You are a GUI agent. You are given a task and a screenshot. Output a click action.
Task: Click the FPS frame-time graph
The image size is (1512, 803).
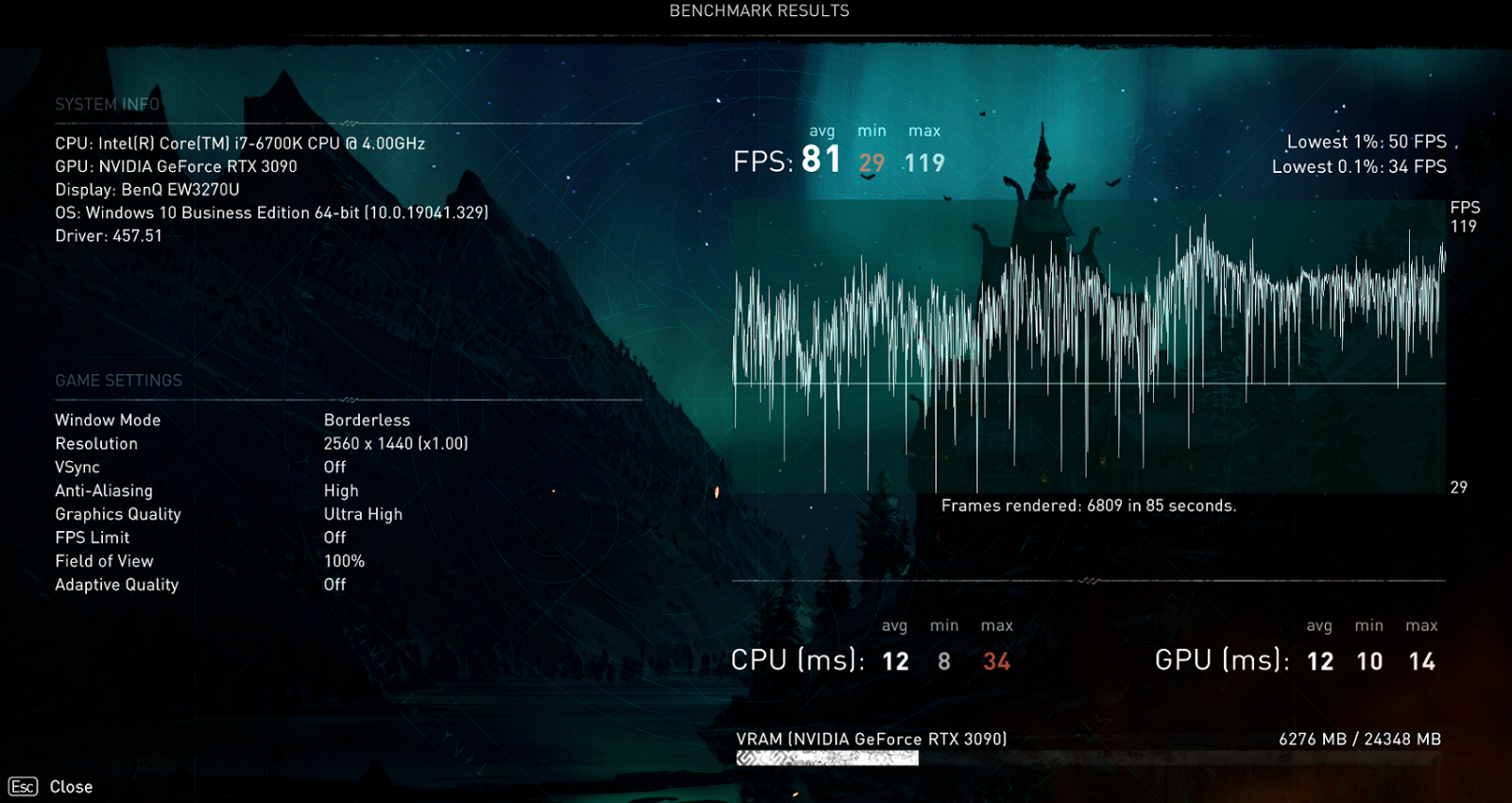[1089, 346]
